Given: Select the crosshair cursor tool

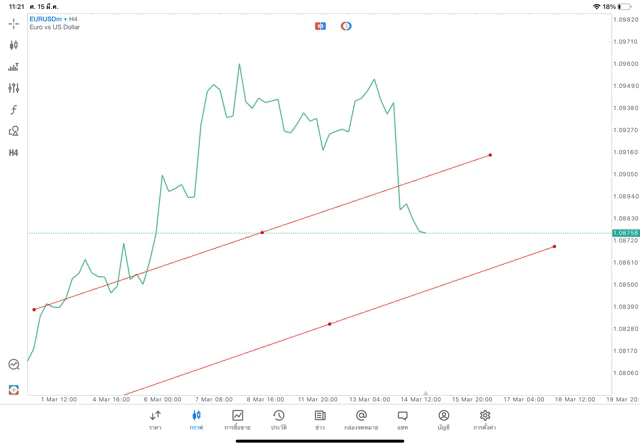Looking at the screenshot, I should (x=13, y=23).
